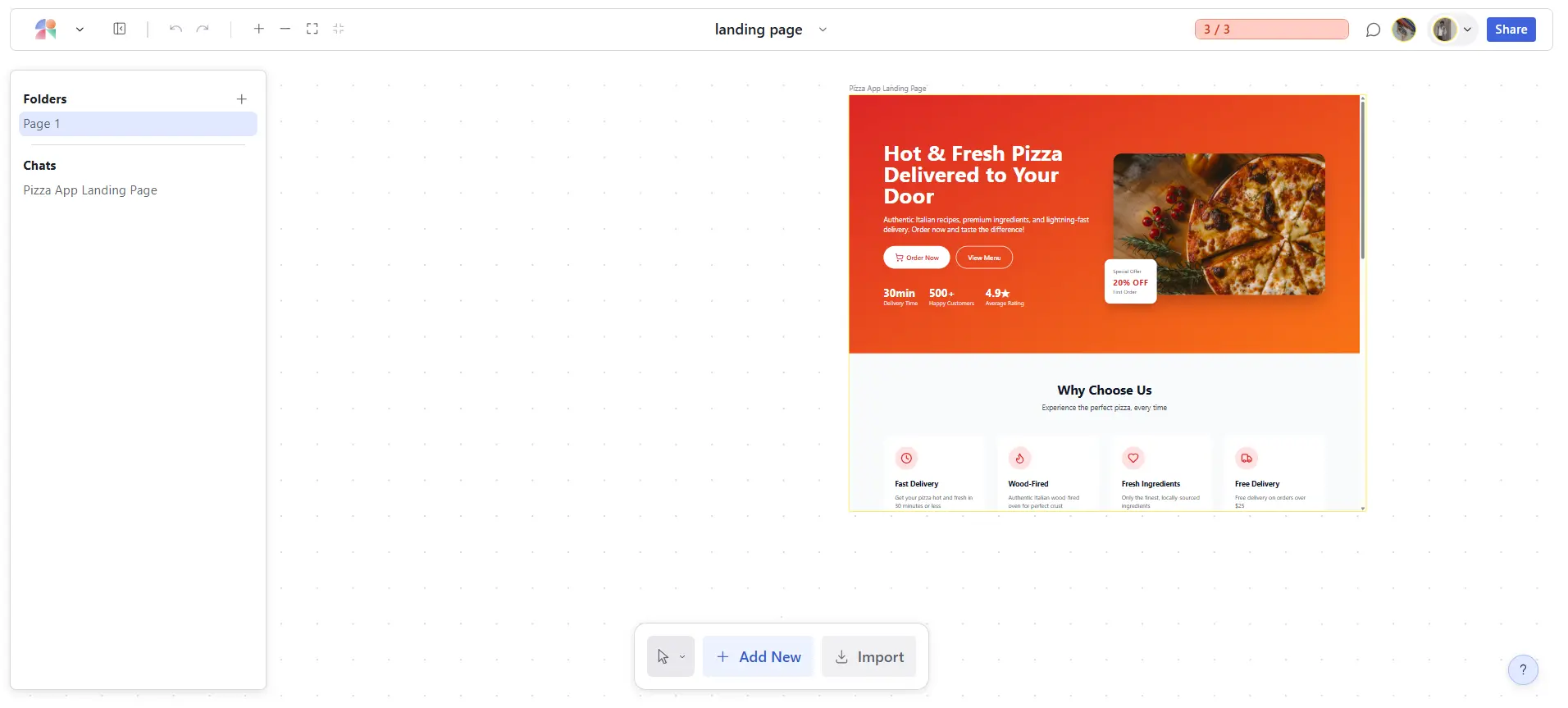Expand the app logo dropdown arrow
This screenshot has width=1568, height=708.
point(80,30)
